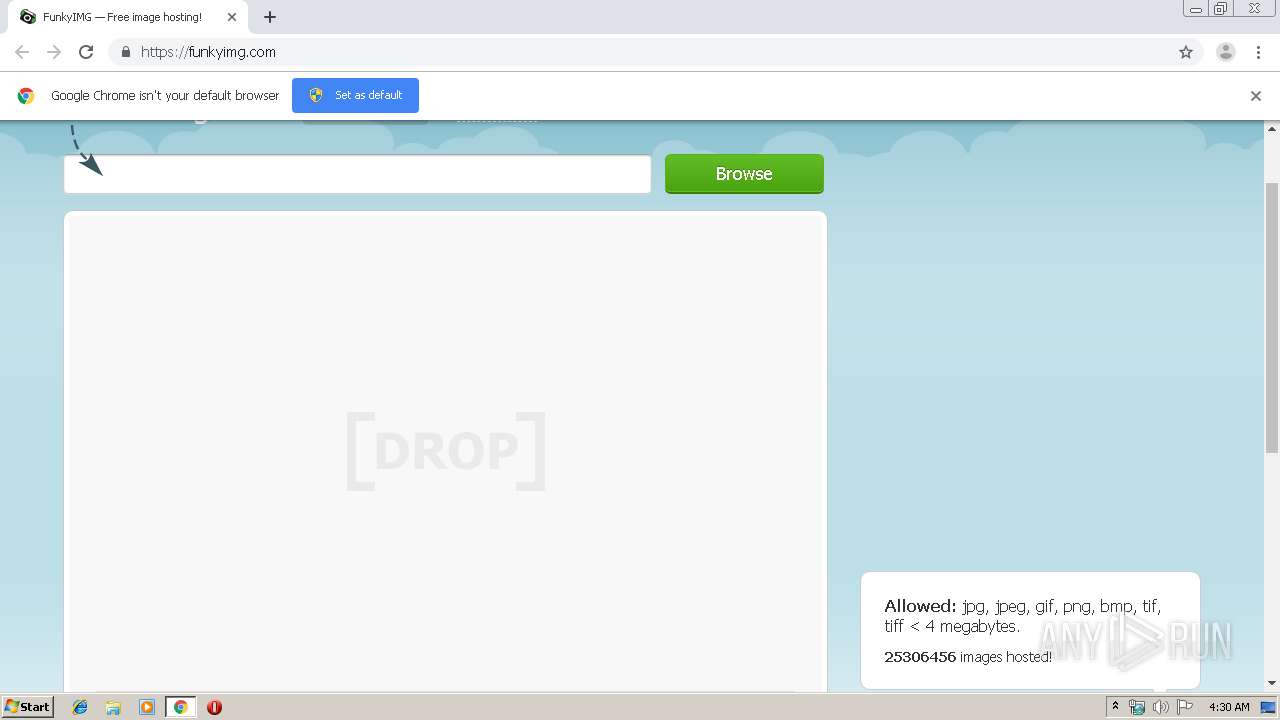Click "Google Chrome isn't your default browser" text
This screenshot has height=720, width=1280.
point(165,95)
